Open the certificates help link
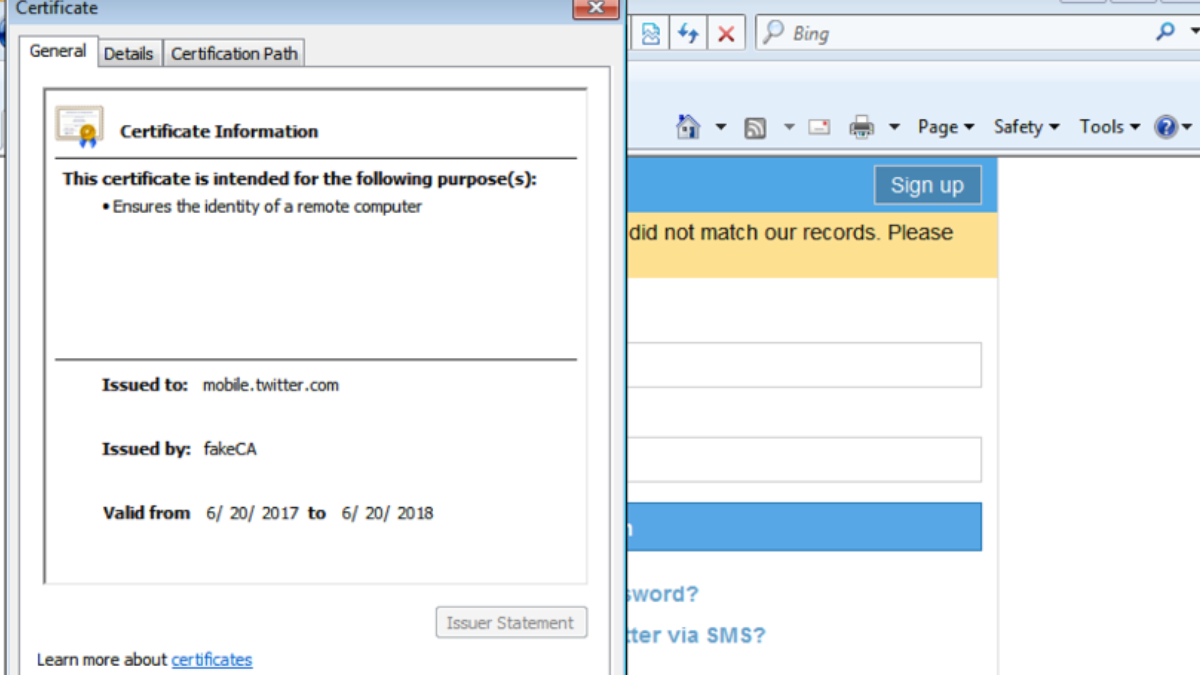 (x=212, y=659)
